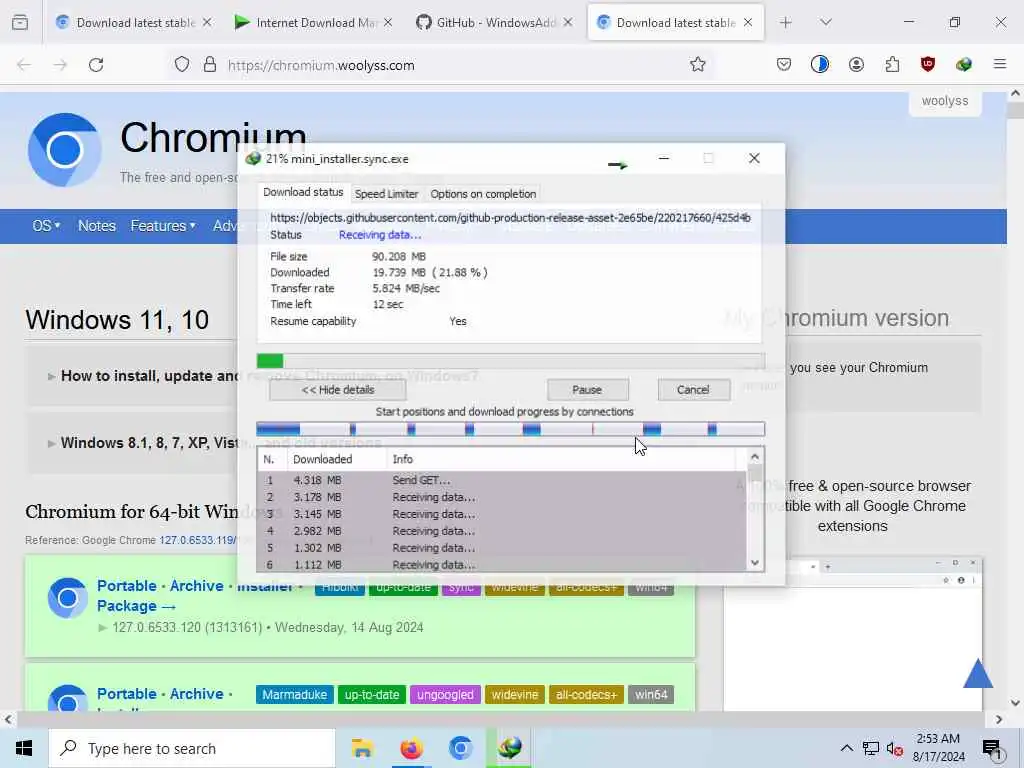Click Info column header

[x=562, y=459]
